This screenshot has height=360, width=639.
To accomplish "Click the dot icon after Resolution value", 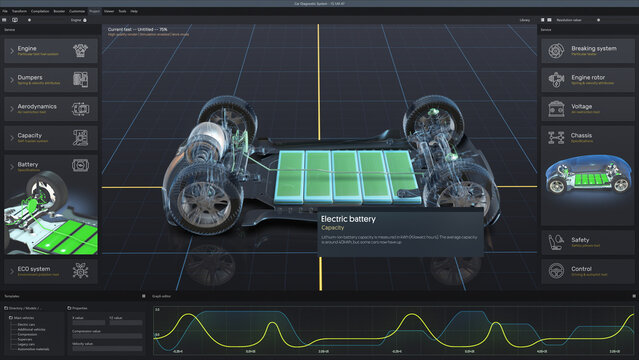I will (x=598, y=20).
